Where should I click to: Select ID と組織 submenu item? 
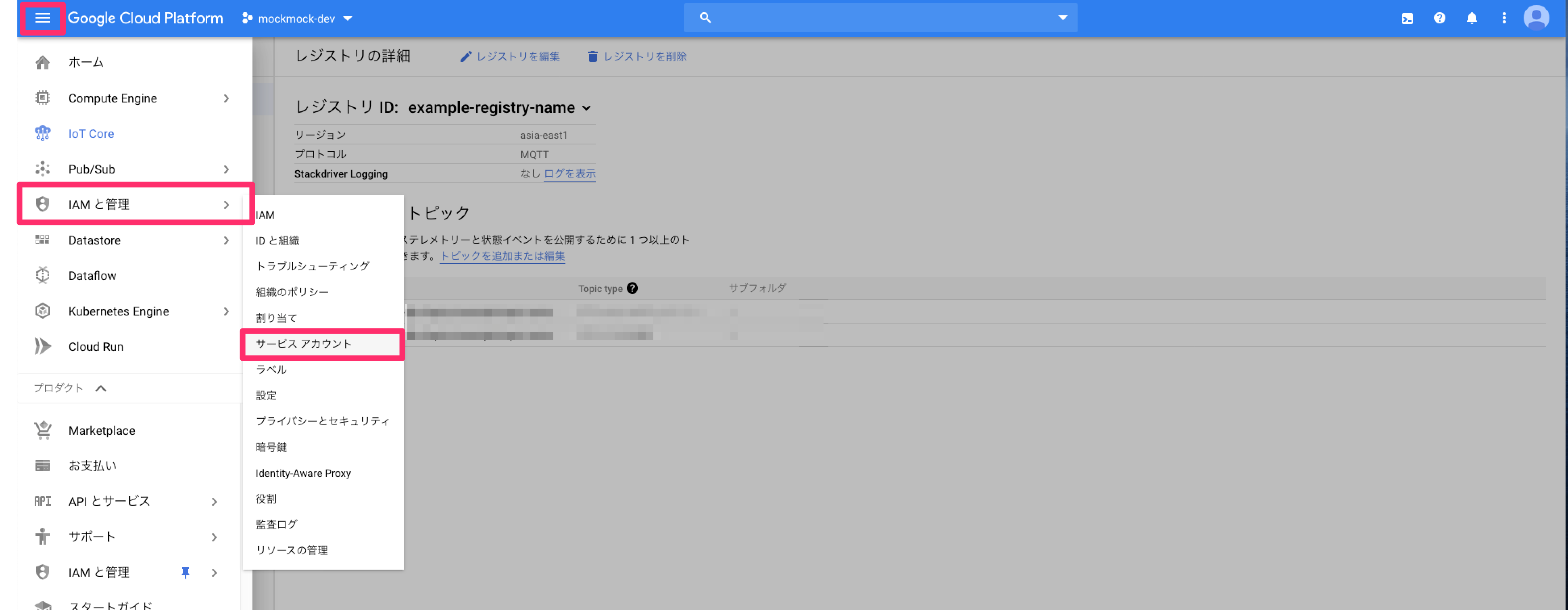(323, 240)
